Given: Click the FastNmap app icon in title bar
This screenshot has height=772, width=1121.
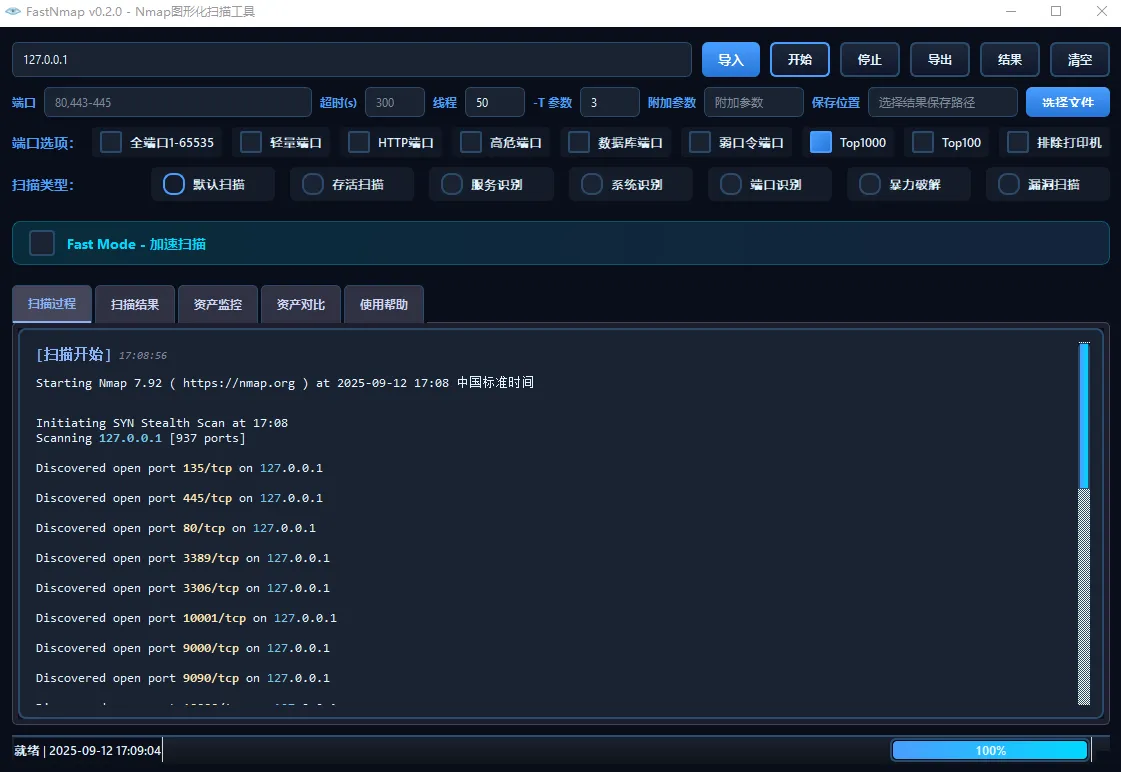Looking at the screenshot, I should coord(13,12).
